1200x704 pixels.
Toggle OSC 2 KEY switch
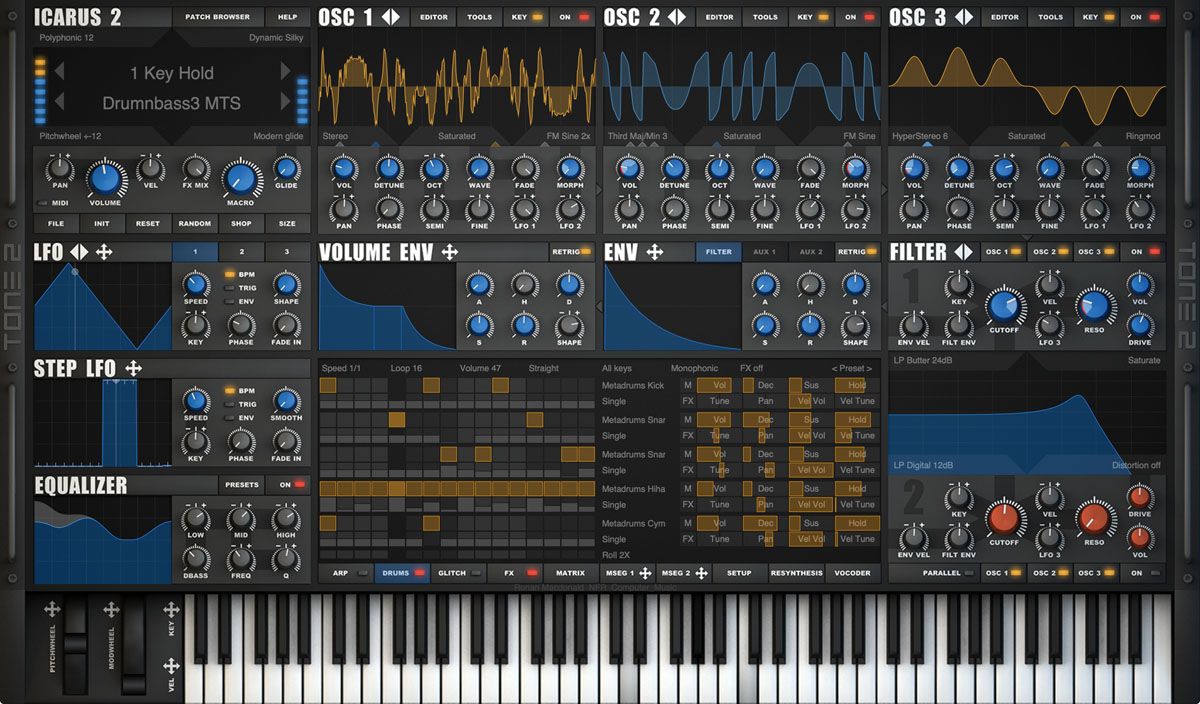(x=812, y=17)
